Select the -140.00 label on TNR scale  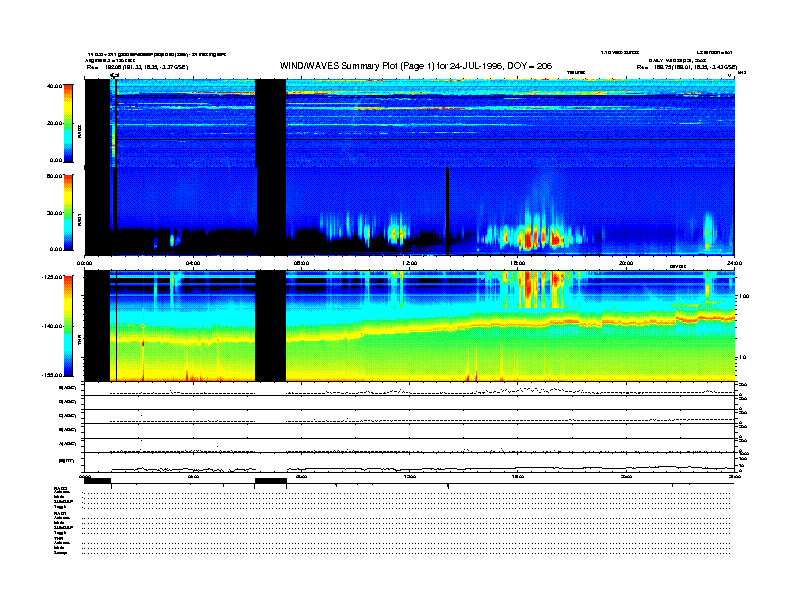(53, 326)
